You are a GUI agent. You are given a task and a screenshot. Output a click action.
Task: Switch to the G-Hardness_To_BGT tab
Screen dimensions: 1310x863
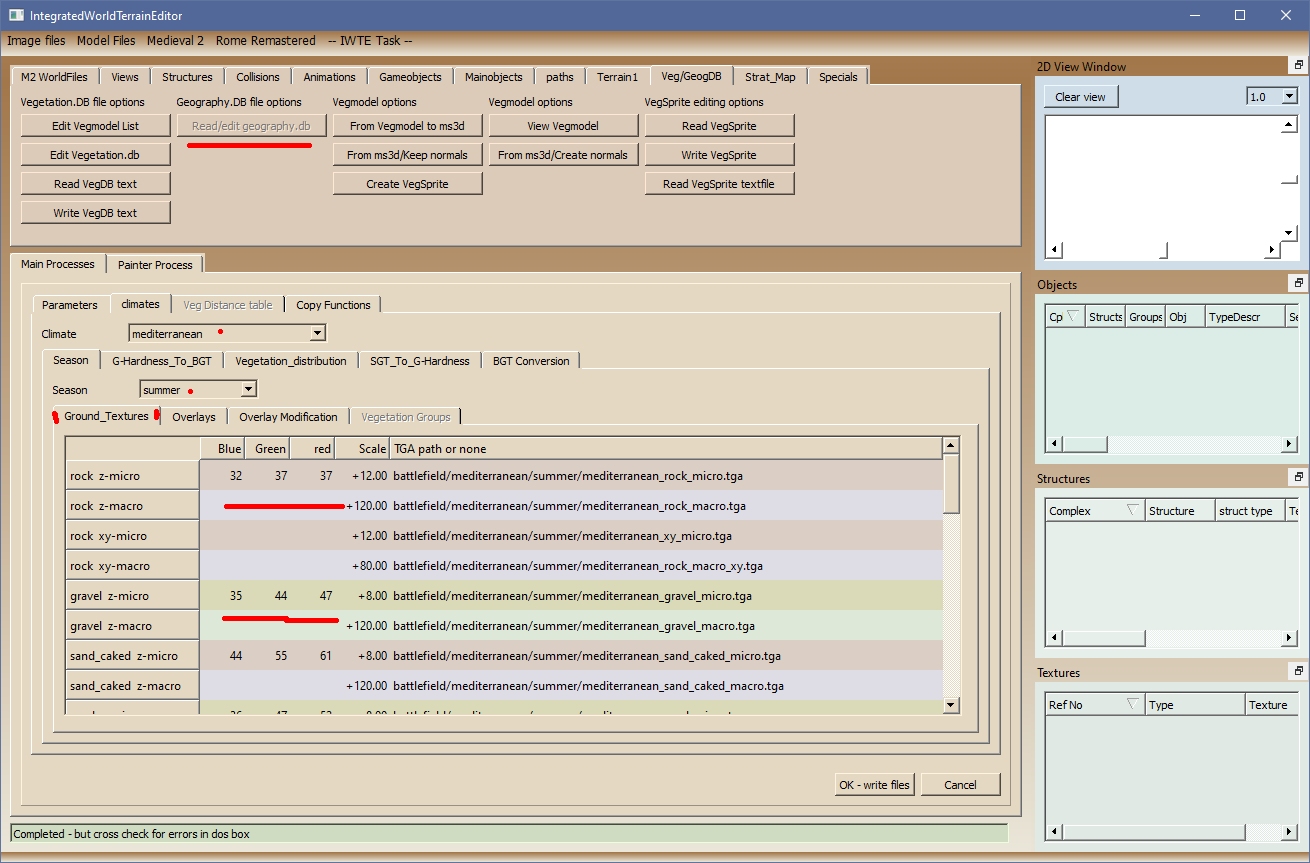click(162, 361)
